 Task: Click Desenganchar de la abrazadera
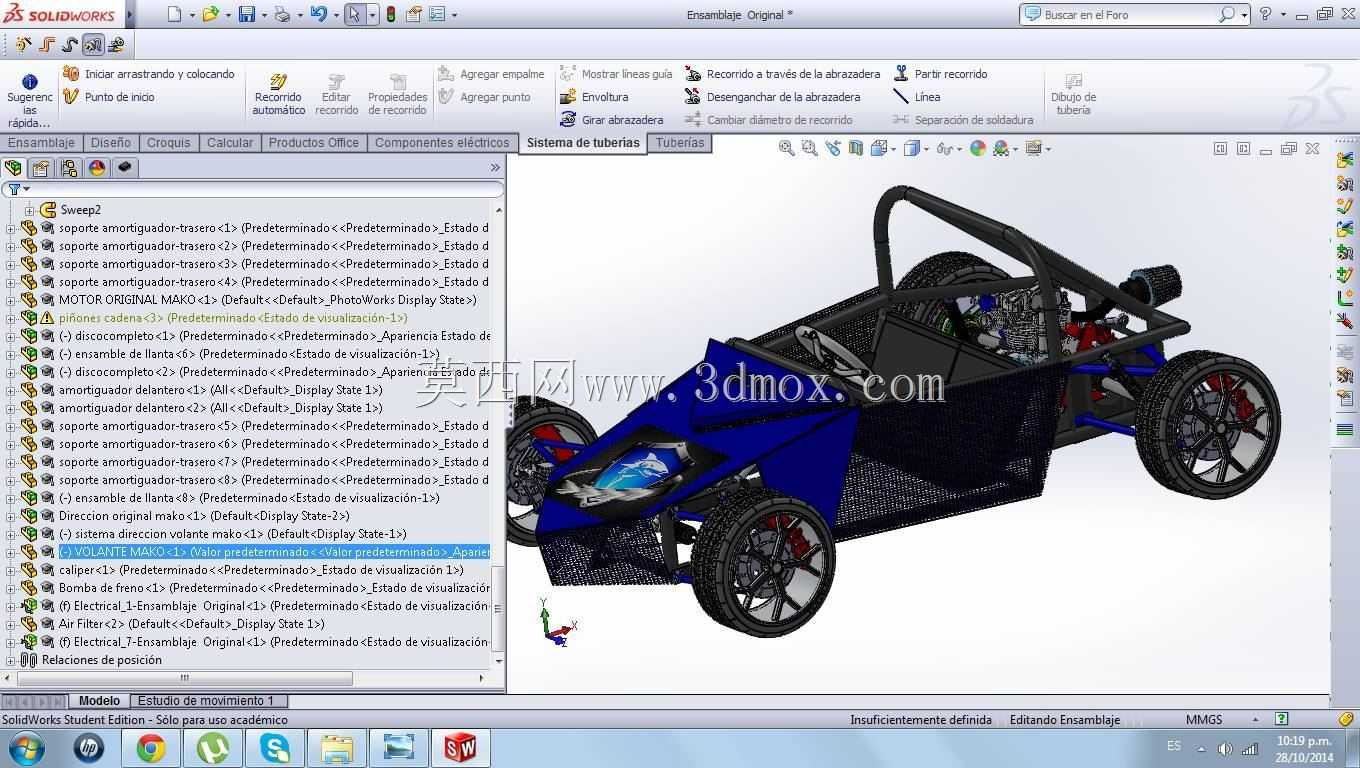coord(772,97)
